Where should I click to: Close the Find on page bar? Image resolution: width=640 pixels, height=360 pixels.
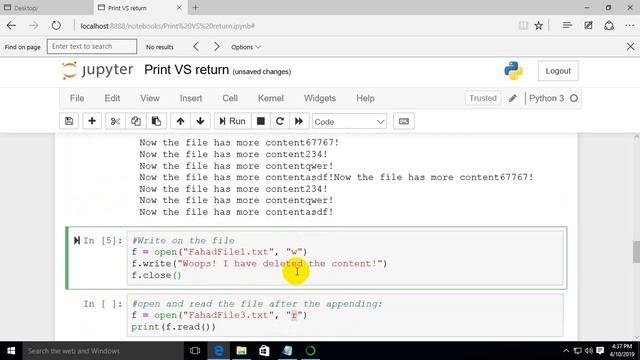630,47
